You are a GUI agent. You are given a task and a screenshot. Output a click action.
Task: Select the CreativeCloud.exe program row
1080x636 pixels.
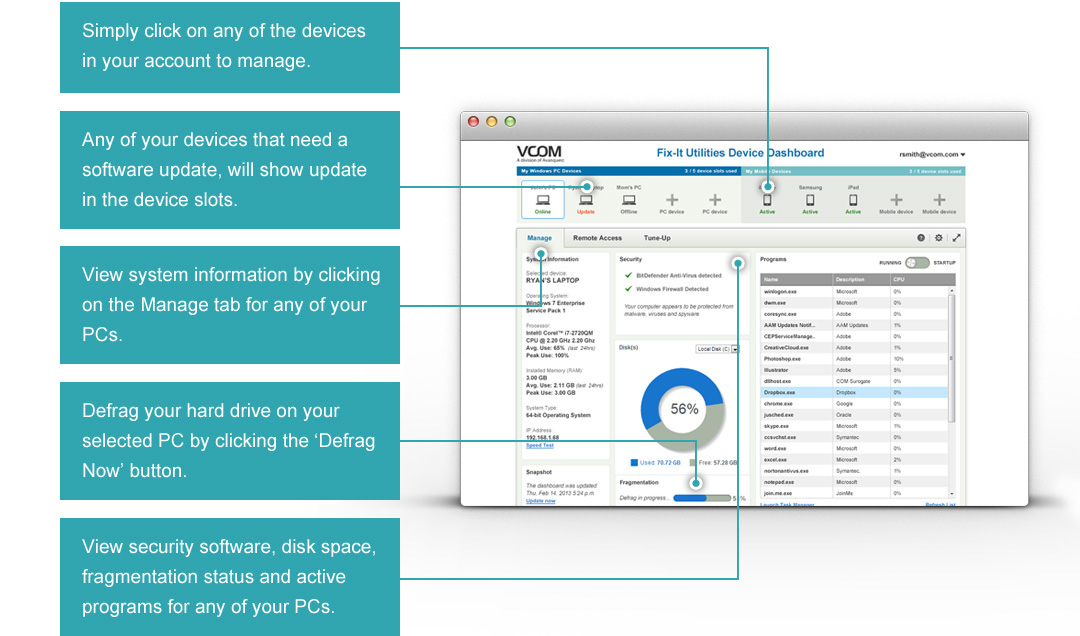pyautogui.click(x=854, y=347)
